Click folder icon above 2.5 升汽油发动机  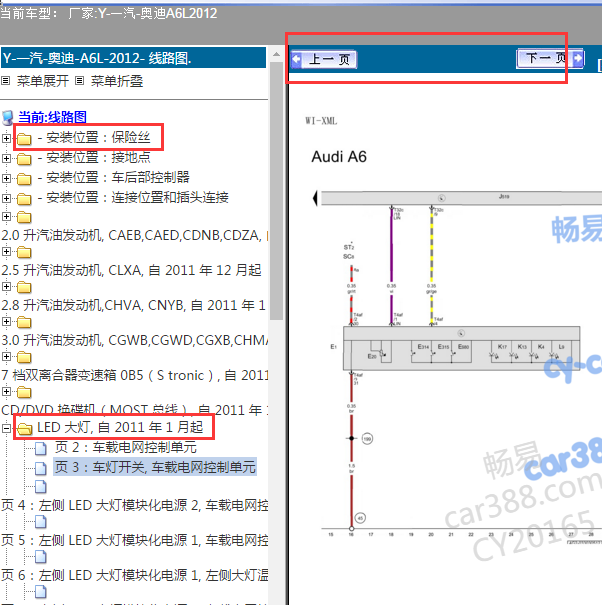tap(24, 252)
